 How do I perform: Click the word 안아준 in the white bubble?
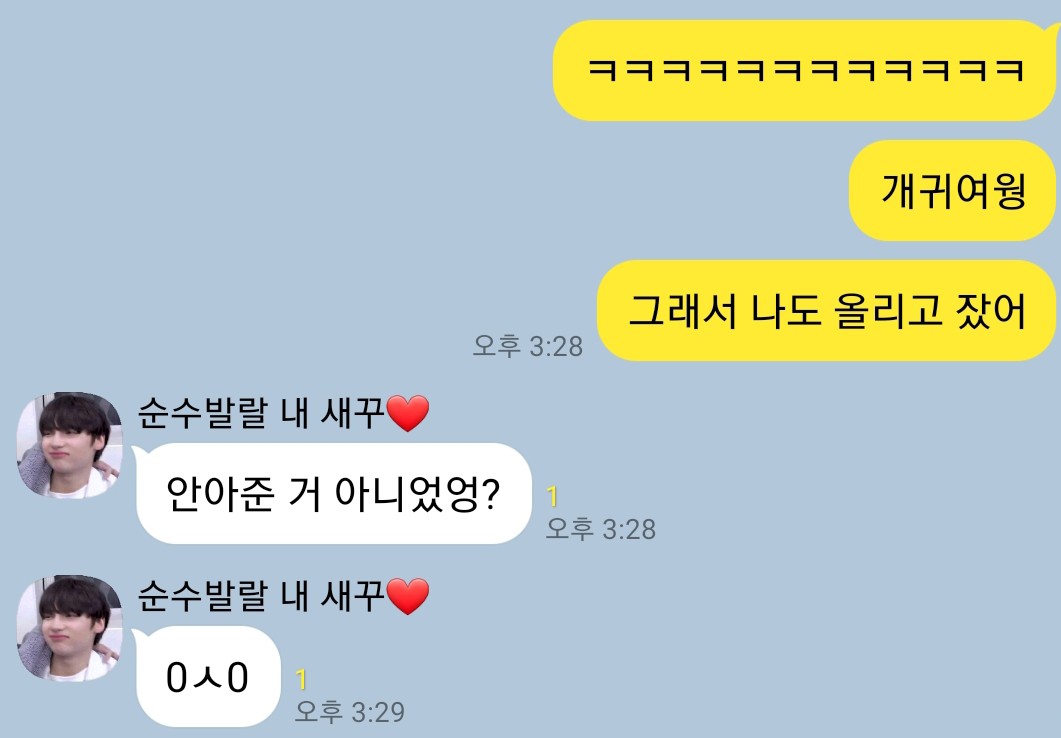click(220, 494)
